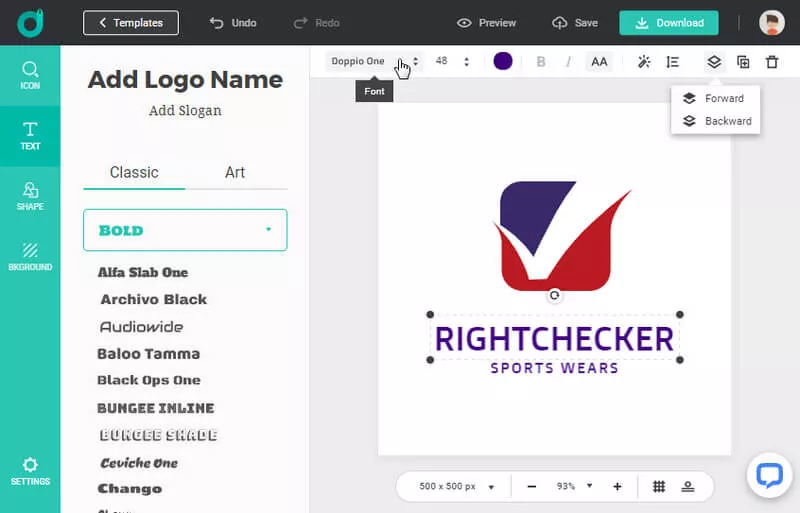This screenshot has height=513, width=800.
Task: Switch to the Art tab
Action: 235,173
